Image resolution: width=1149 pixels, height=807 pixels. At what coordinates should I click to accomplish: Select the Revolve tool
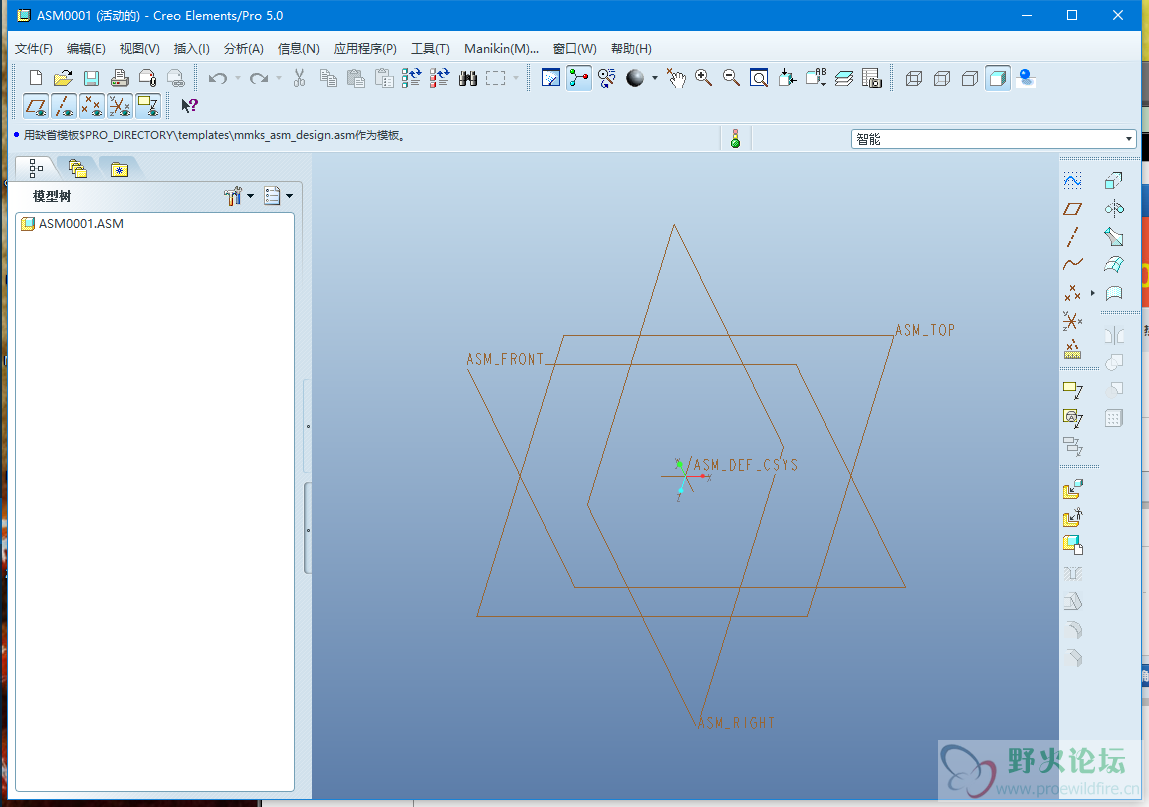1114,209
